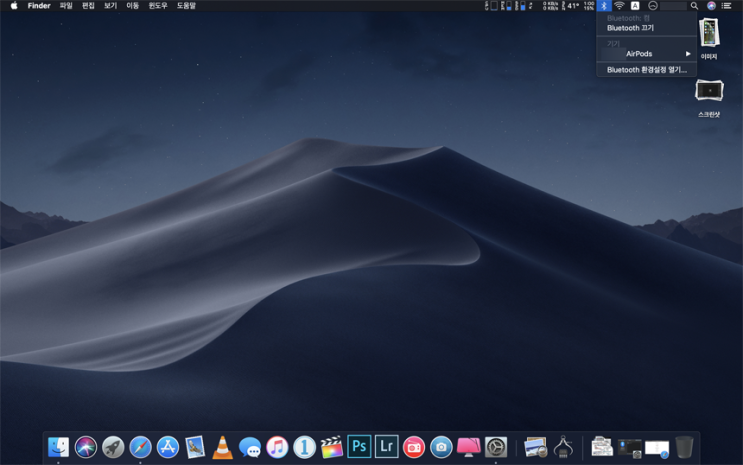Launch iTunes from the dock
Viewport: 743px width, 465px height.
point(277,447)
